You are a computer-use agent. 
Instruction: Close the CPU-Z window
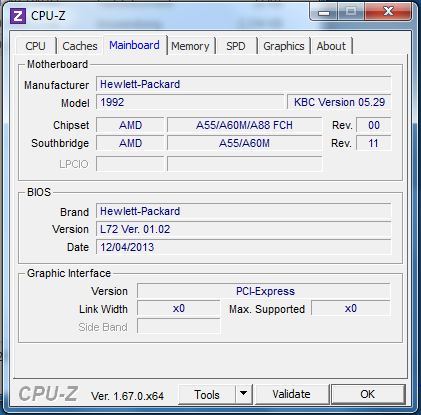coord(388,12)
